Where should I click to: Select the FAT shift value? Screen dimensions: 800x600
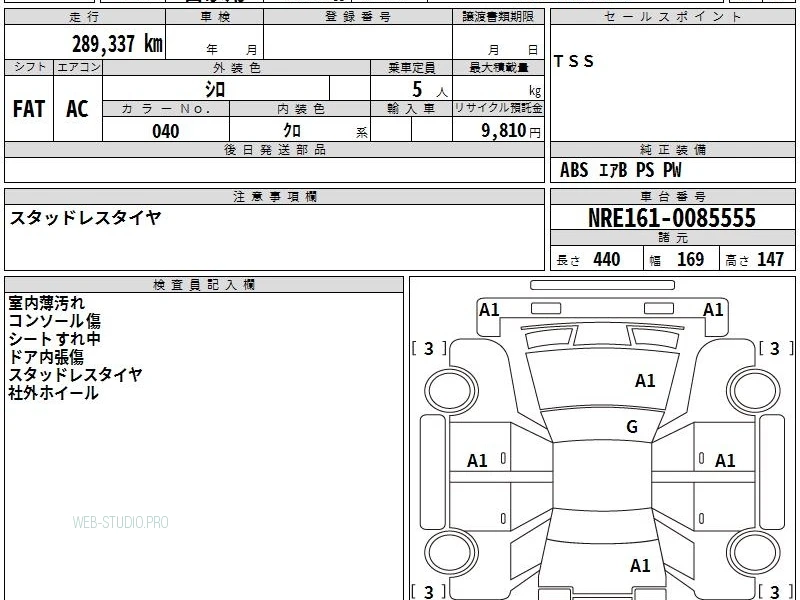tap(29, 109)
